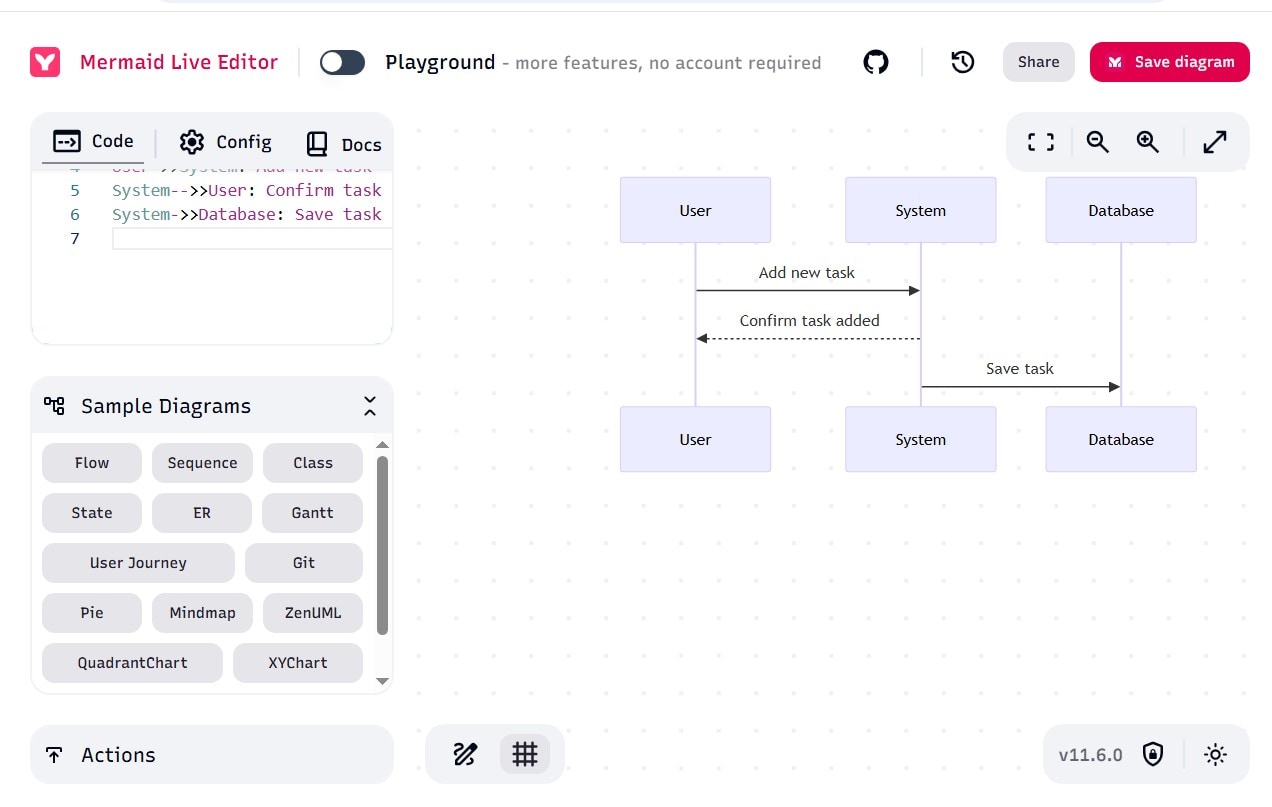
Task: Click the top Database participant box
Action: click(x=1121, y=210)
